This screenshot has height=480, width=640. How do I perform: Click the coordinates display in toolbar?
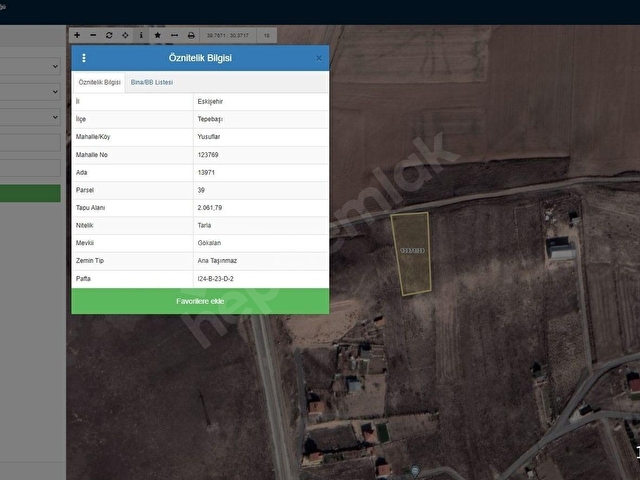[x=227, y=36]
